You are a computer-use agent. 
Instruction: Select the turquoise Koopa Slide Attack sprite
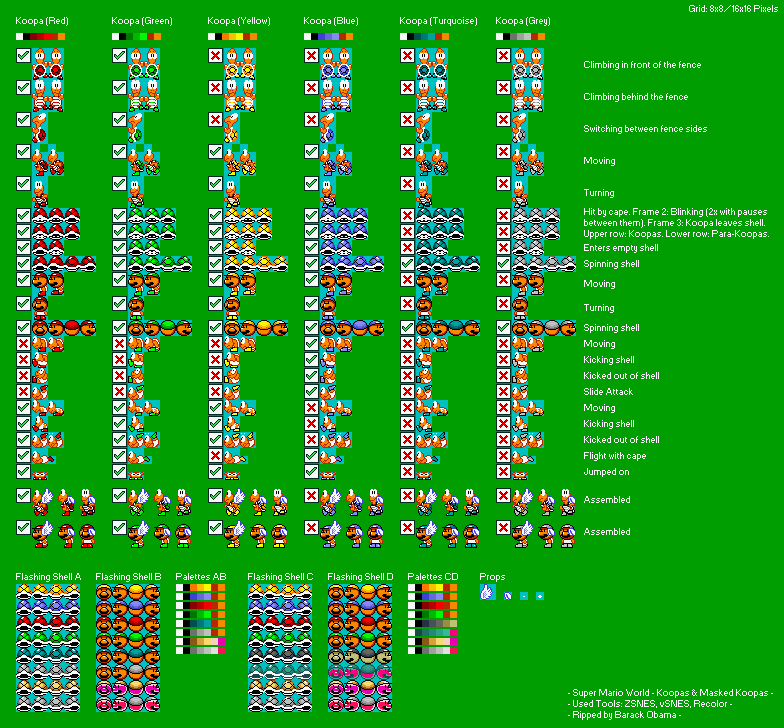click(424, 392)
